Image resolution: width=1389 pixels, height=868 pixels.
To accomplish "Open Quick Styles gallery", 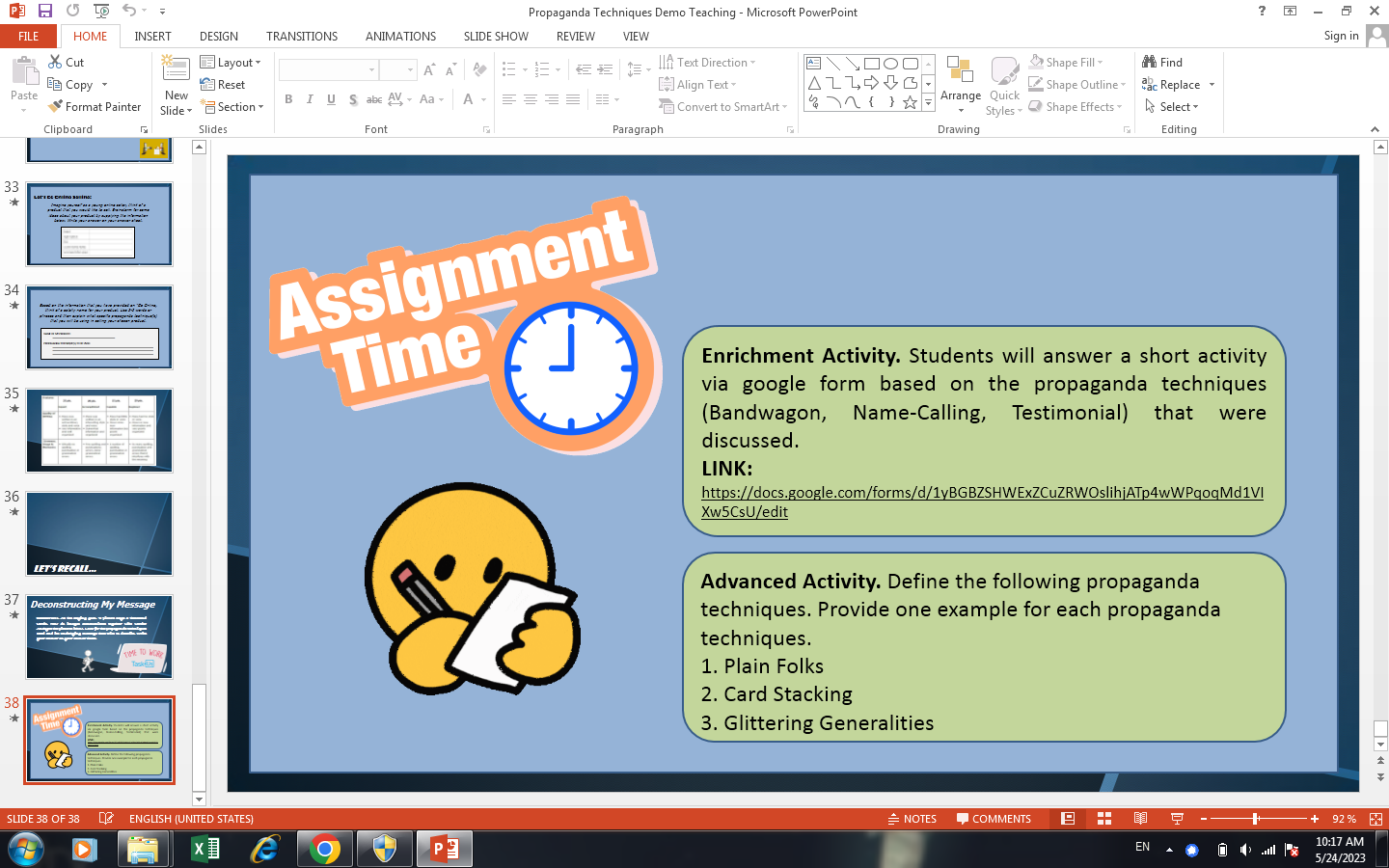I will pos(1004,86).
